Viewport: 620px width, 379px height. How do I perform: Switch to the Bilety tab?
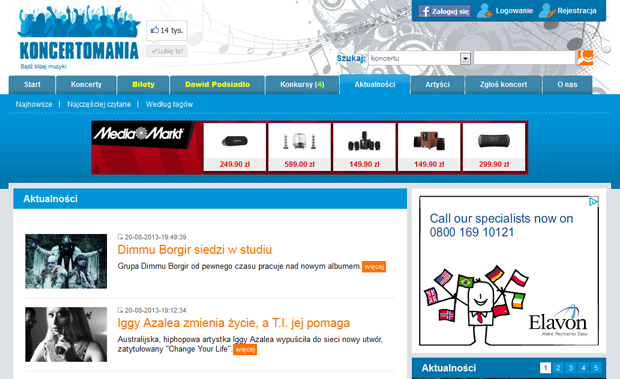[143, 85]
